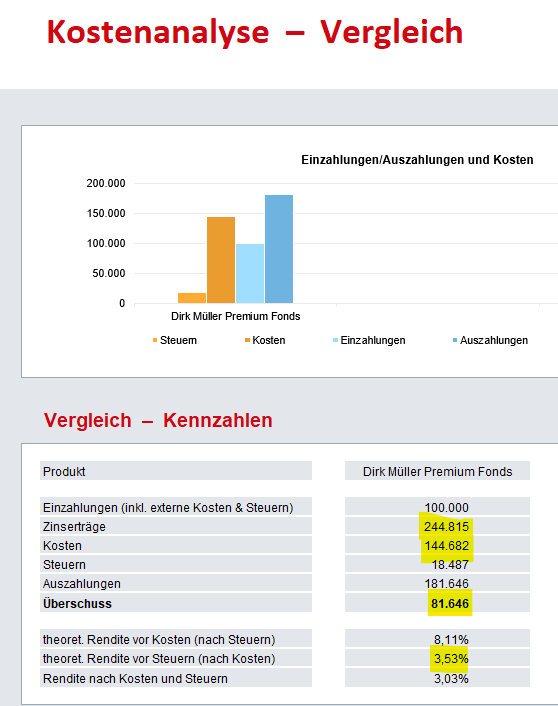Select the Kosten legend label

click(269, 340)
